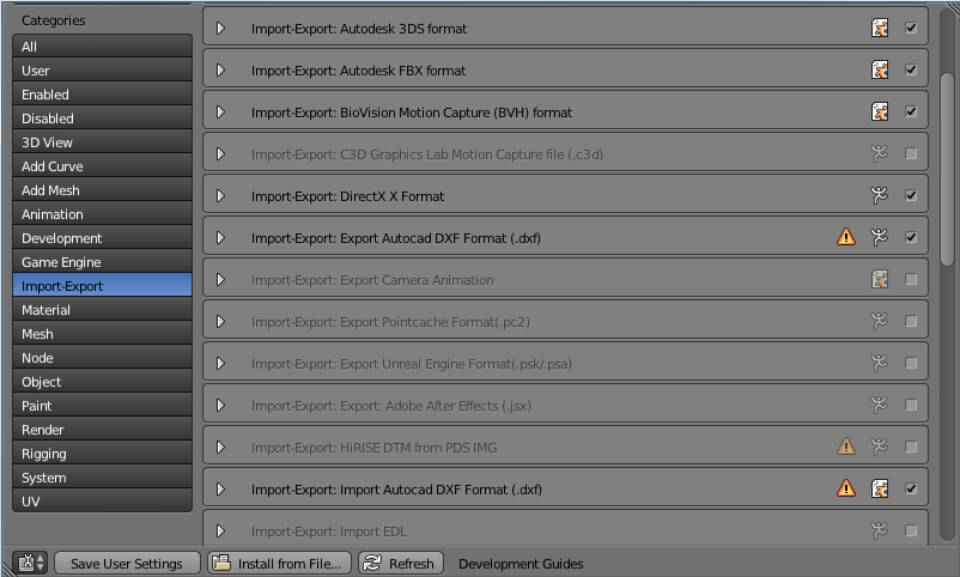Screen dimensions: 960x577
Task: Switch to the Rigging category
Action: (102, 454)
